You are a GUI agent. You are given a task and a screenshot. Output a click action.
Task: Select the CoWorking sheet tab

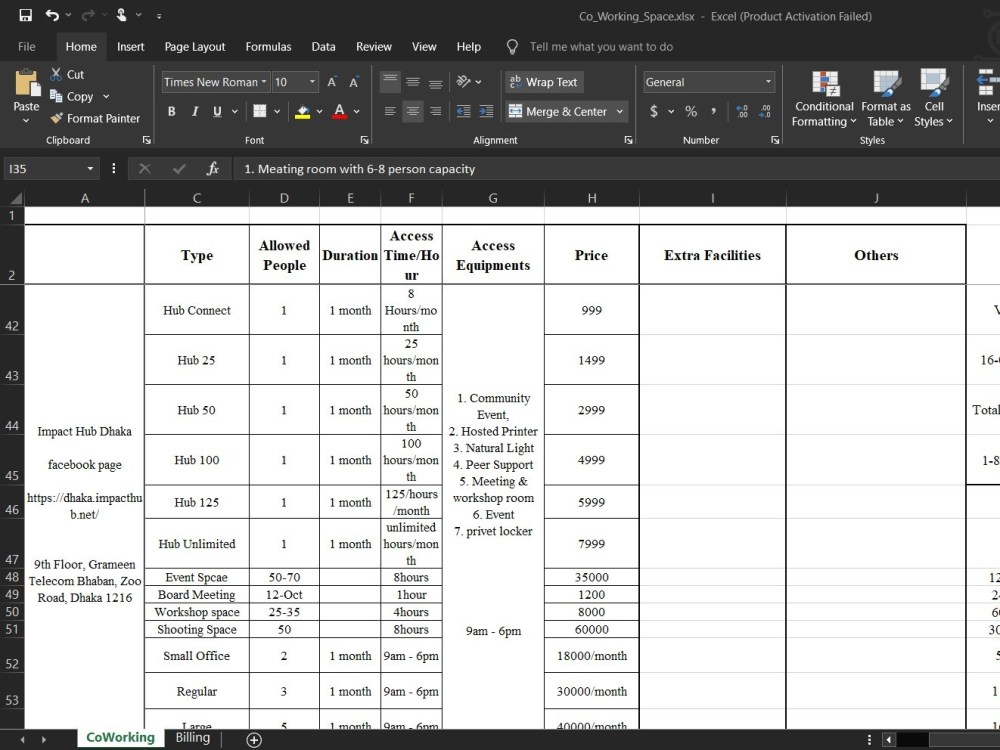120,738
